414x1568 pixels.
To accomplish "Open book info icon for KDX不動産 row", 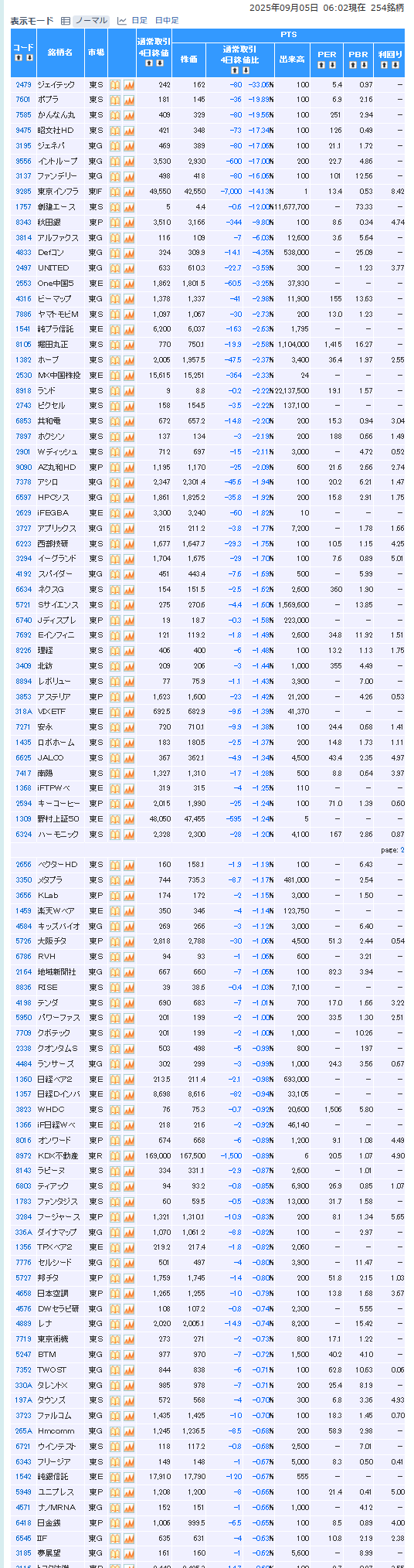I will click(x=114, y=1155).
